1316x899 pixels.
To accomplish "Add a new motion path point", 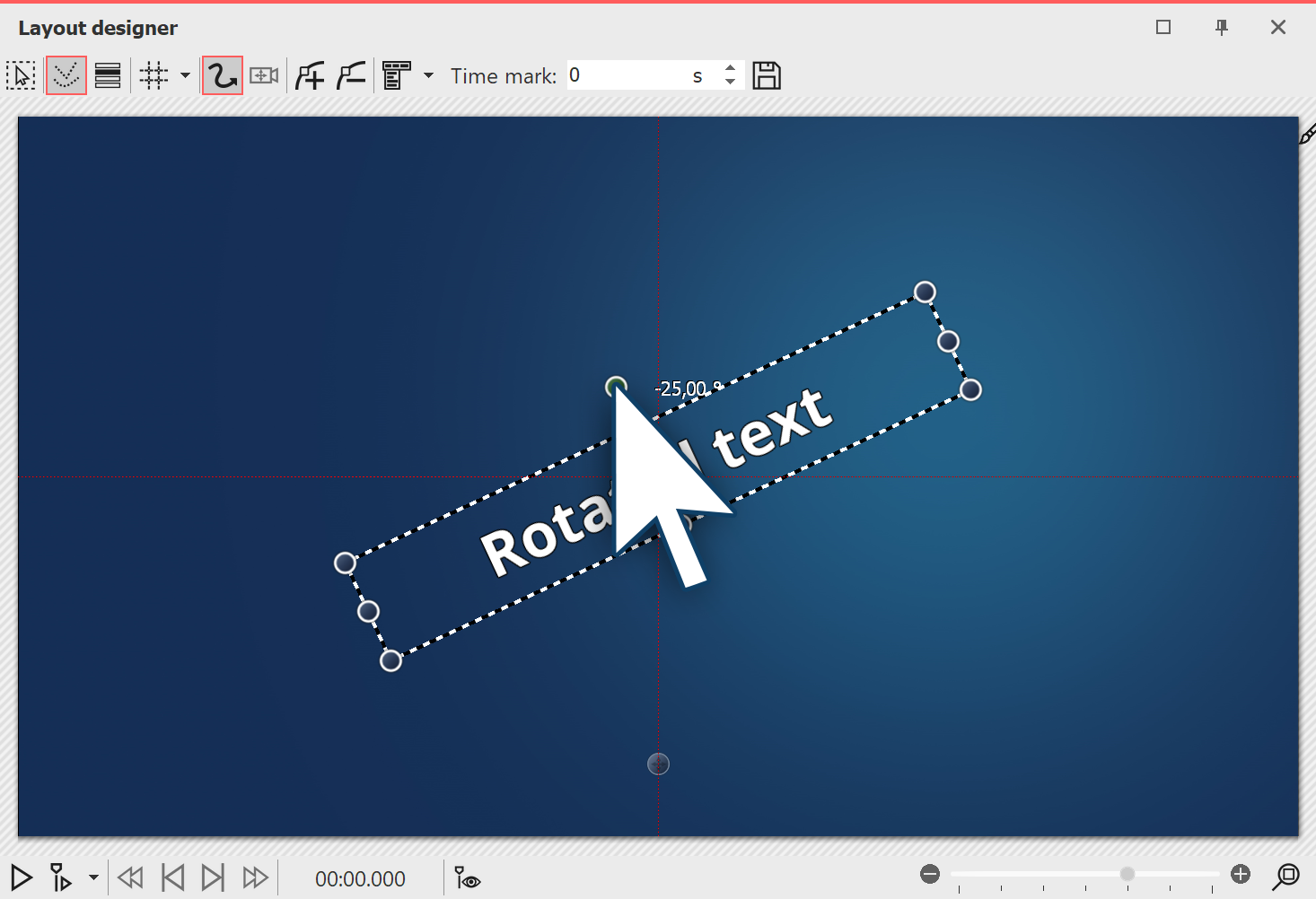I will pyautogui.click(x=310, y=74).
